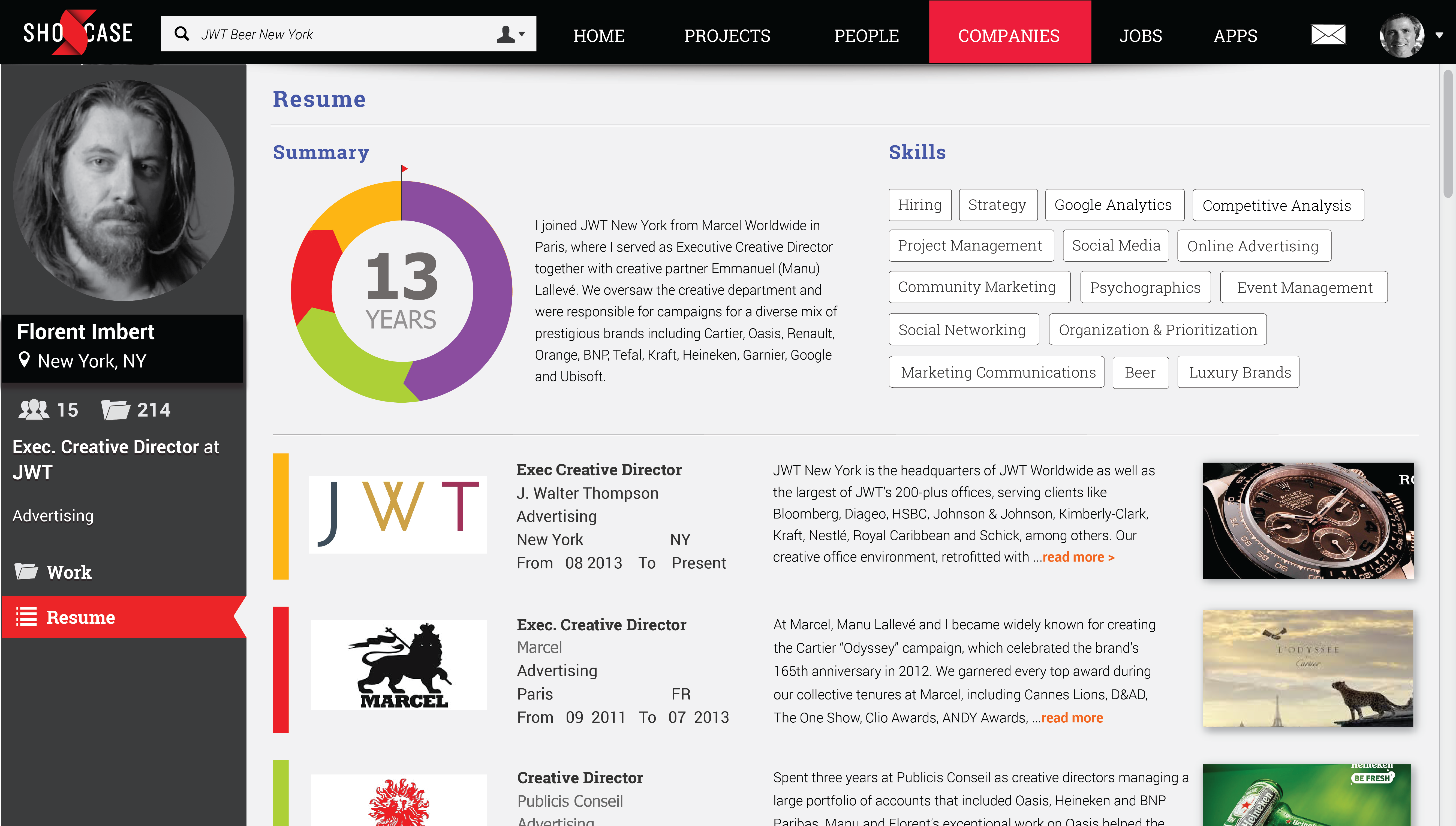Image resolution: width=1456 pixels, height=826 pixels.
Task: Open the Cartier L'Odyssée project thumbnail
Action: coord(1307,668)
